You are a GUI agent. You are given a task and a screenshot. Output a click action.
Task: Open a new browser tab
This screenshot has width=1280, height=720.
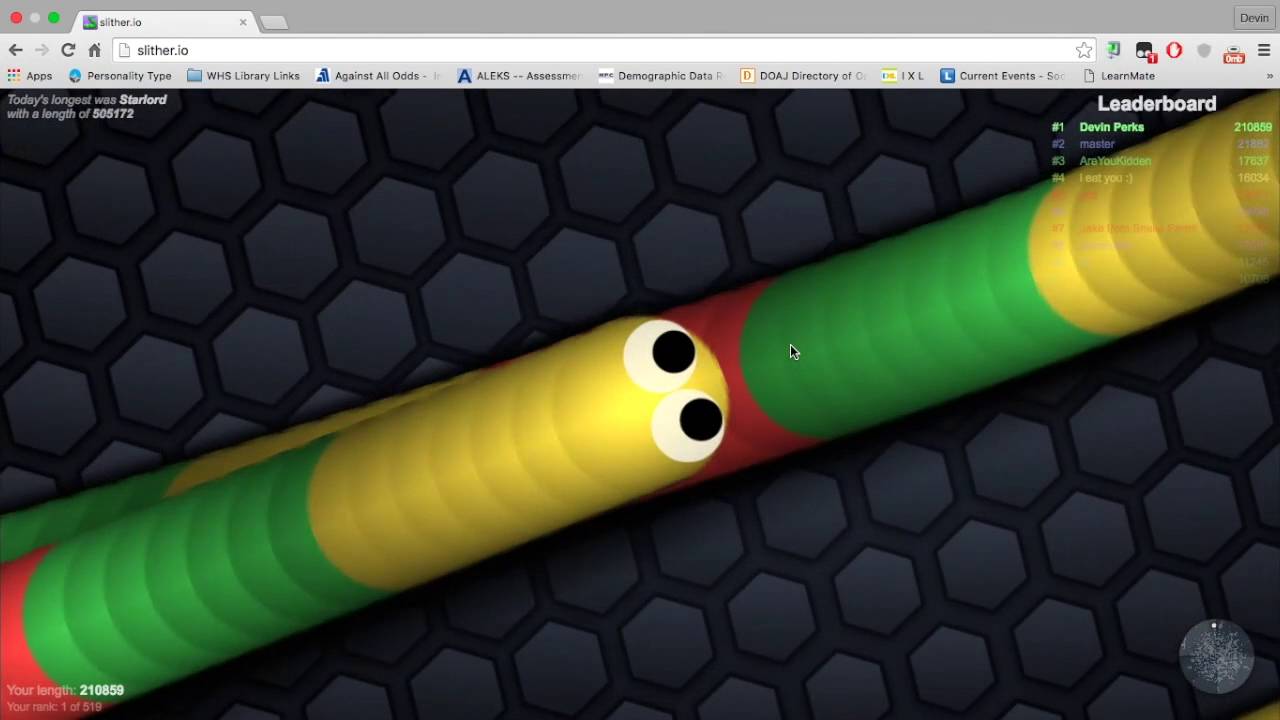tap(273, 23)
